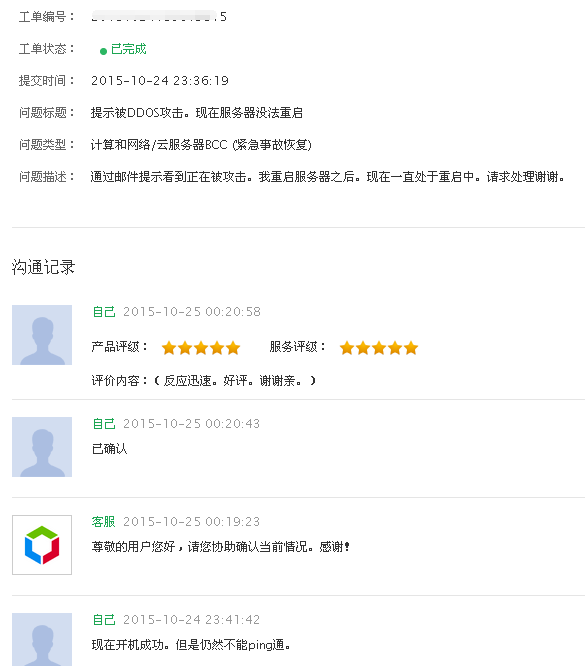585x666 pixels.
Task: Click the user avatar beside the star ratings
Action: click(42, 335)
